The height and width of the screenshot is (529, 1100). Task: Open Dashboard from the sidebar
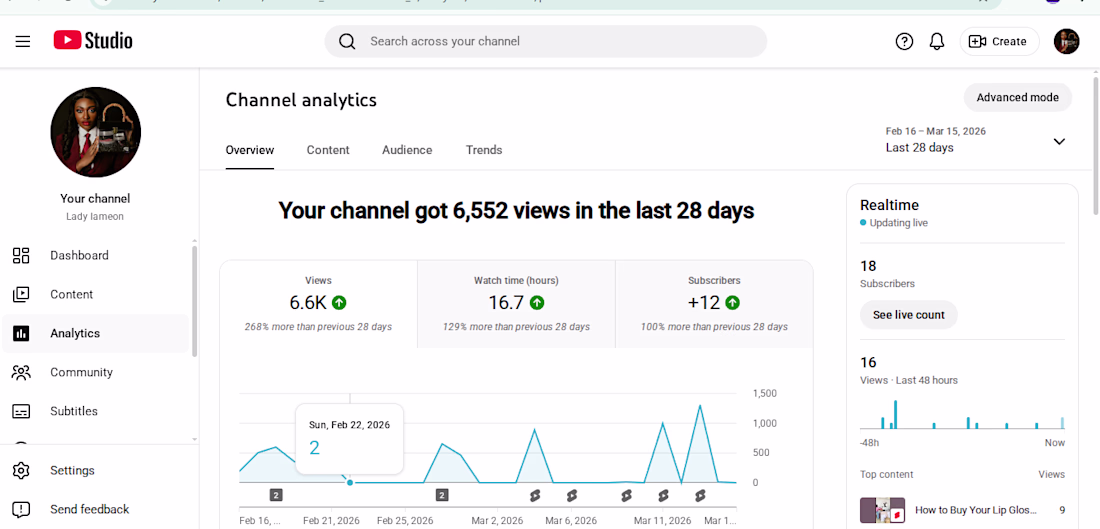tap(95, 255)
